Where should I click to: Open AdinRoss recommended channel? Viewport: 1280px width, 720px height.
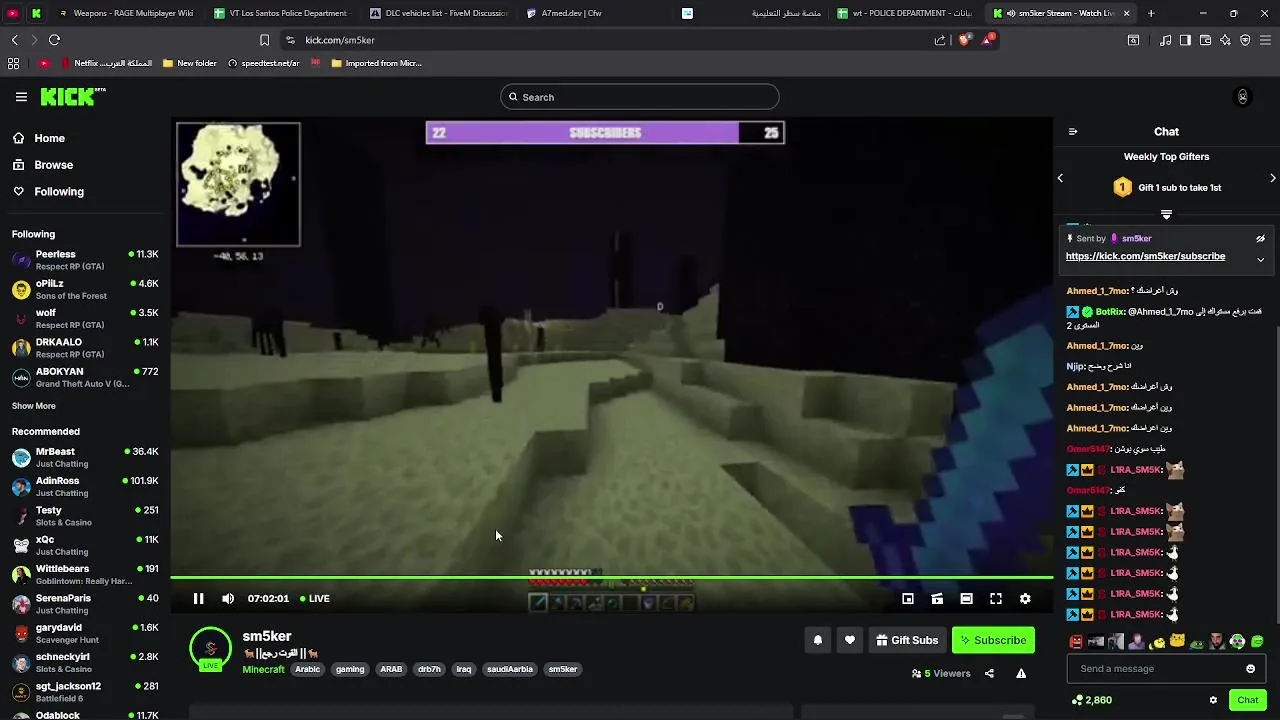pos(85,486)
